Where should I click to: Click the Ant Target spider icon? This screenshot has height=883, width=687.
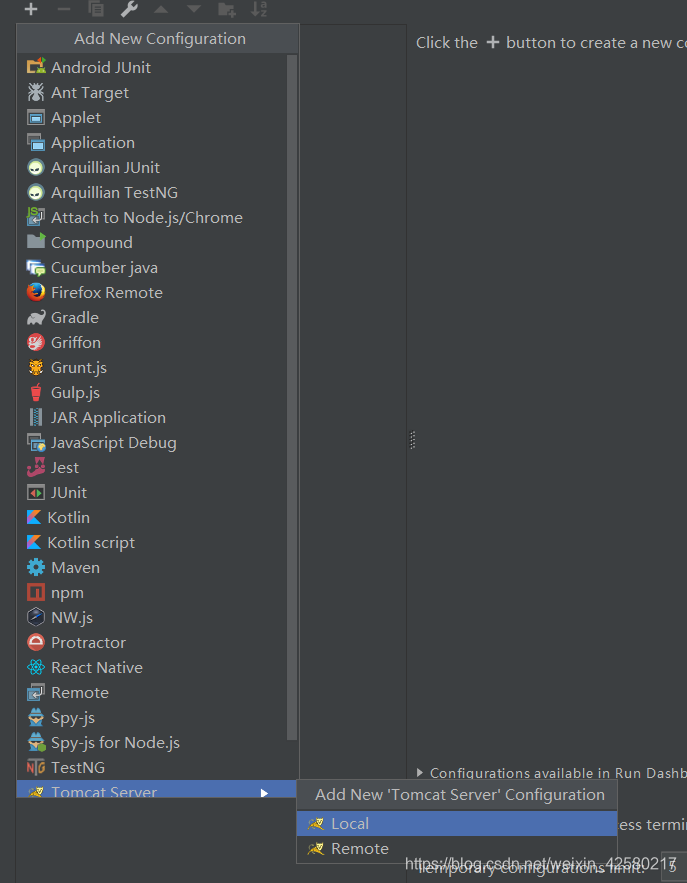tap(36, 92)
